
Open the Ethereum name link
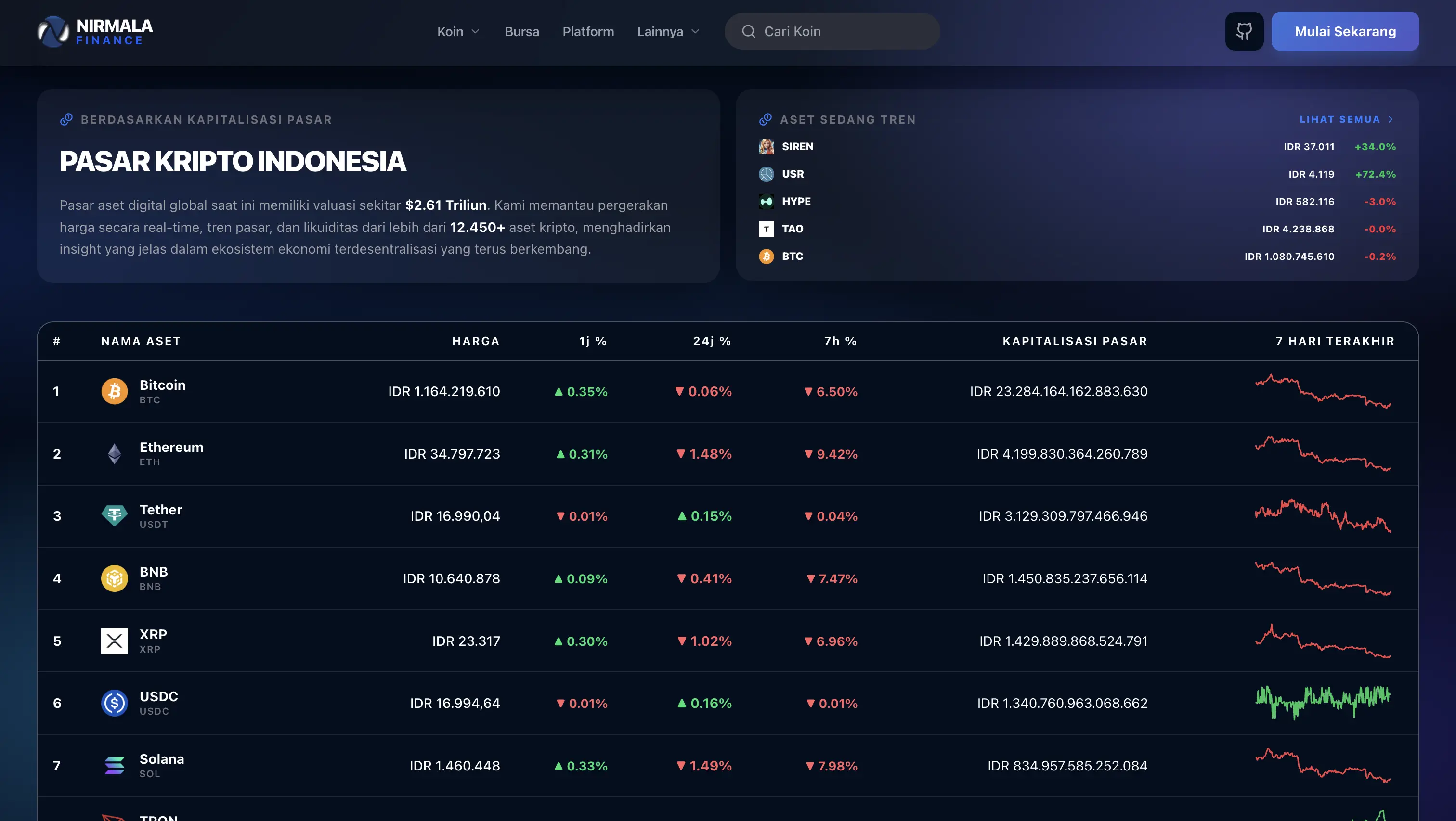coord(171,448)
